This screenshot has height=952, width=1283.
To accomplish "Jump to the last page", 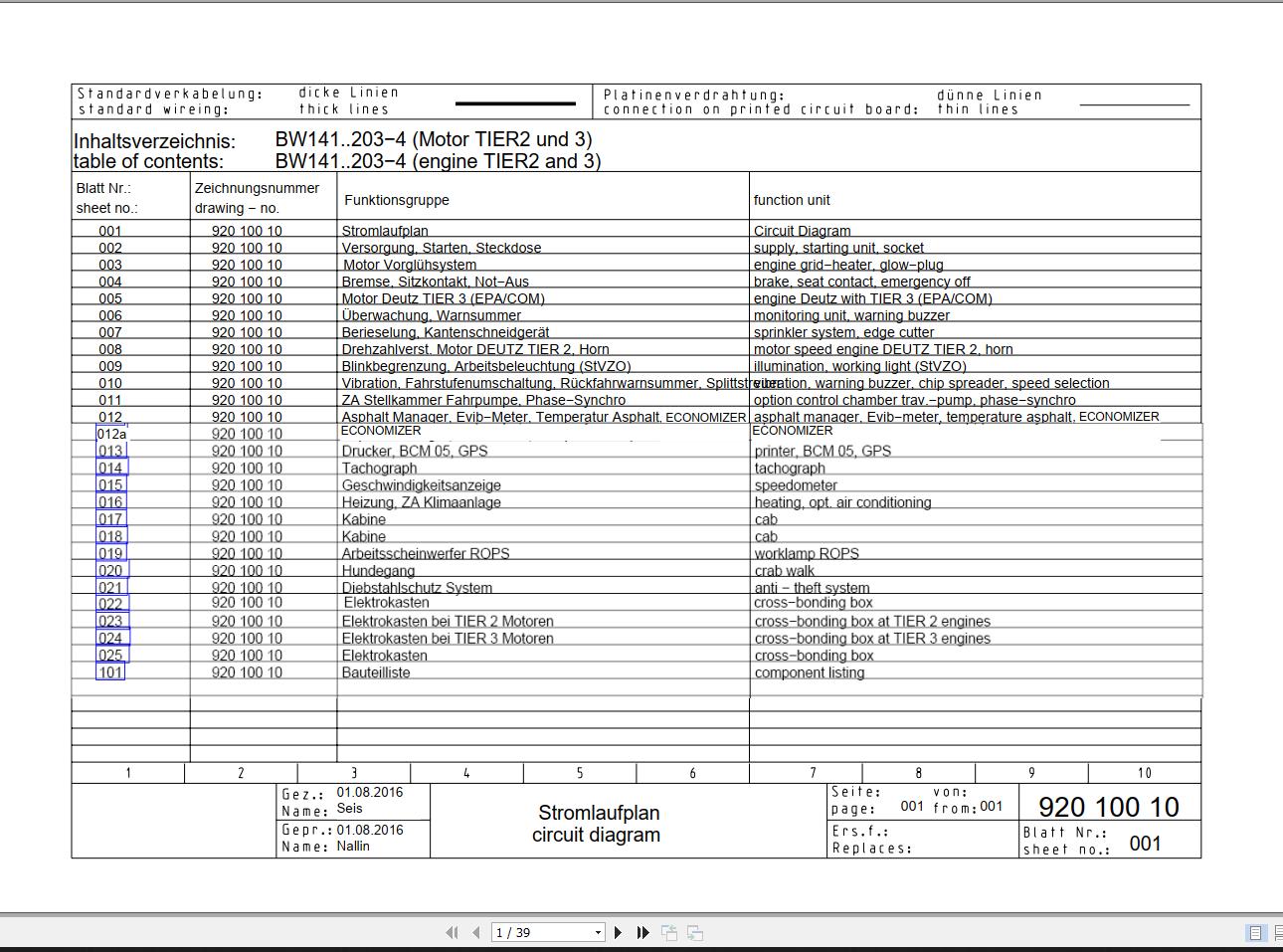I will pyautogui.click(x=642, y=933).
